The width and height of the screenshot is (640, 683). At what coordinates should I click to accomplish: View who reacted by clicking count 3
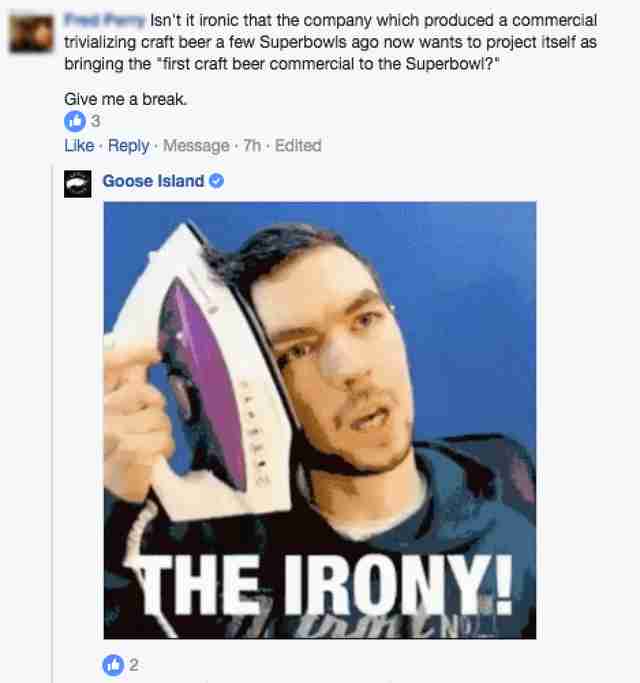[x=95, y=121]
